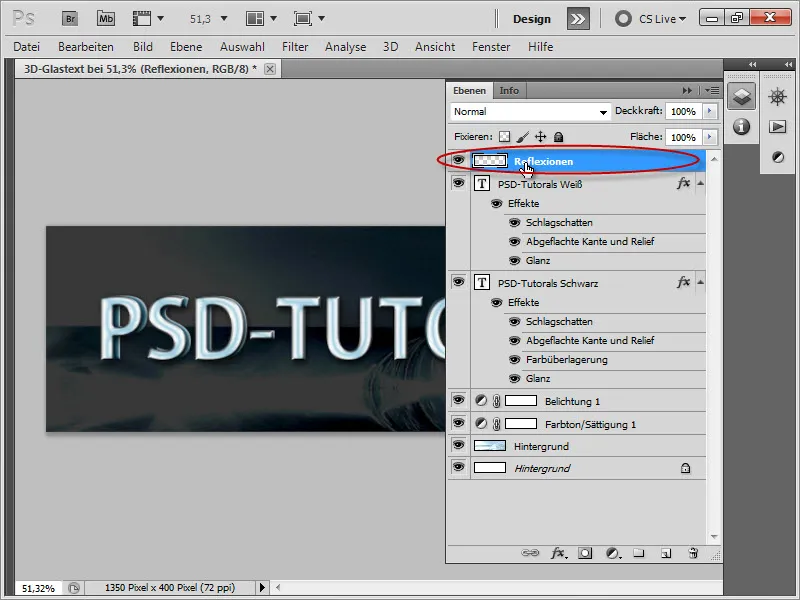The image size is (800, 600).
Task: Click the 51,32% zoom field in status bar
Action: (x=38, y=588)
